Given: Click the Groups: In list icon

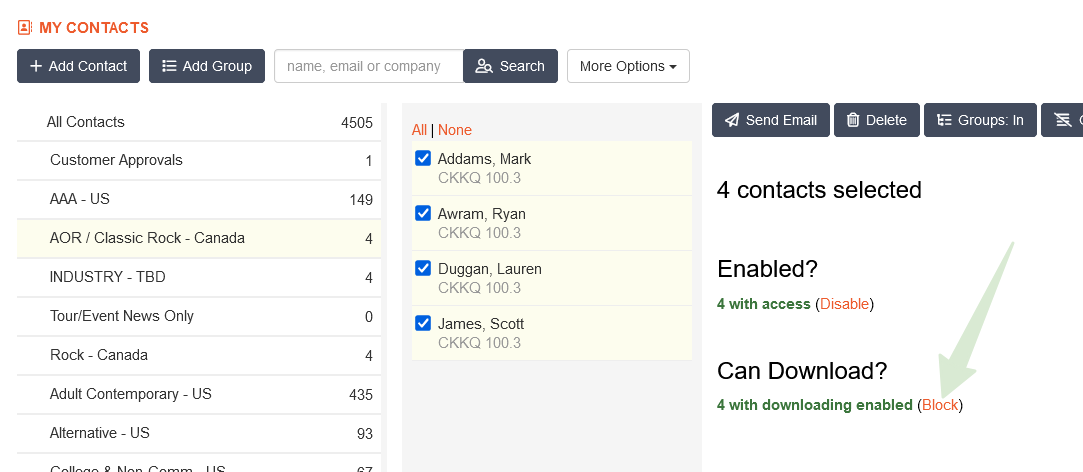Looking at the screenshot, I should [944, 120].
